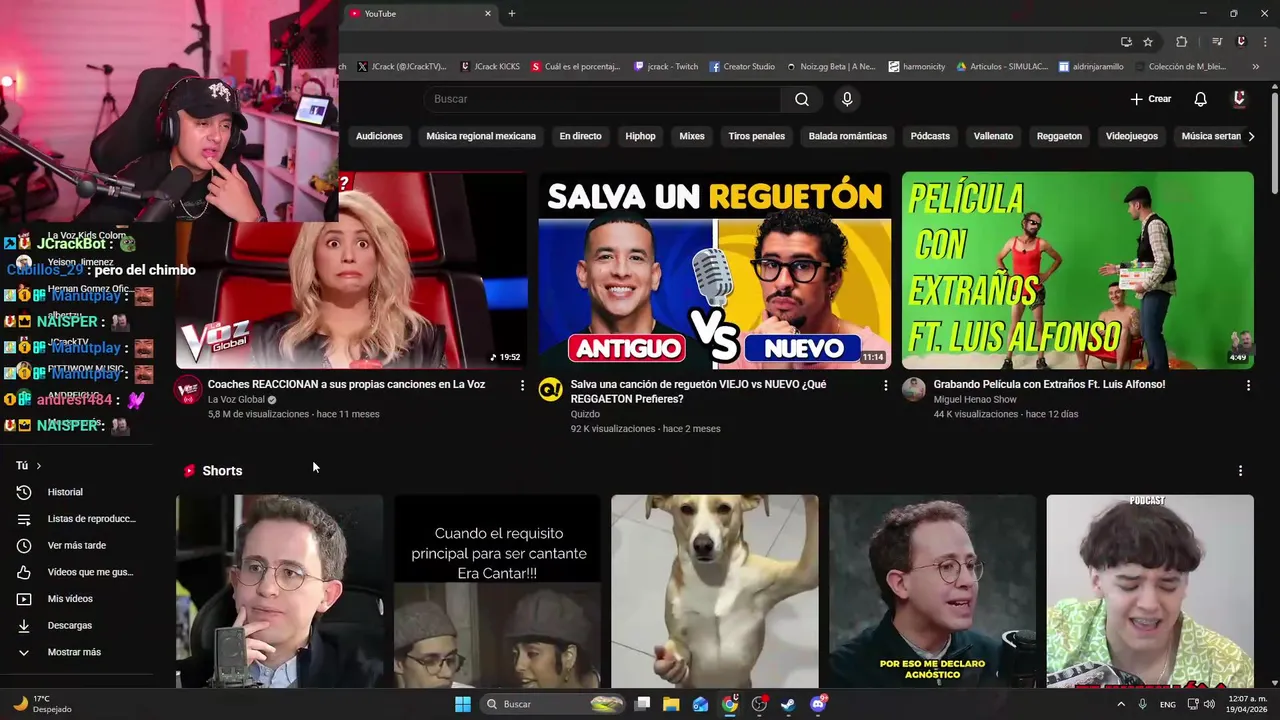Open the Chrome extensions puzzle icon
This screenshot has width=1280, height=720.
pos(1182,42)
